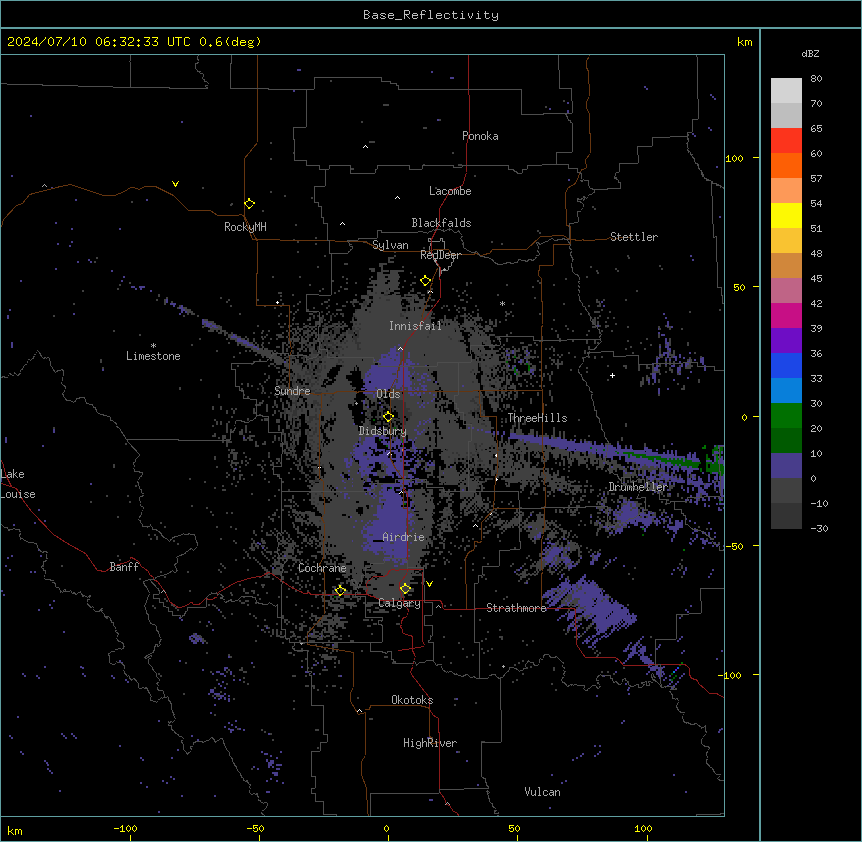This screenshot has height=842, width=862.
Task: Pick the royal blue 33-36 dBZ legend swatch
Action: pos(786,366)
